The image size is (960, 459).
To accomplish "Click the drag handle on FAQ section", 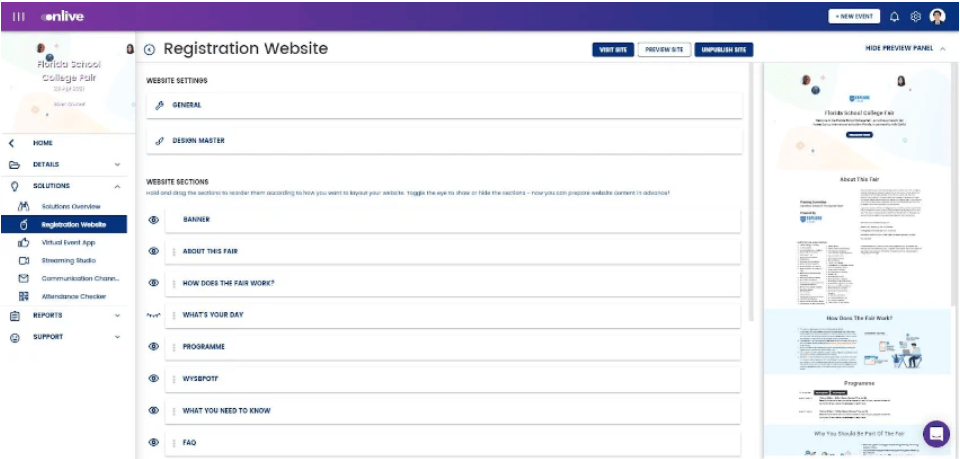I will 173,443.
